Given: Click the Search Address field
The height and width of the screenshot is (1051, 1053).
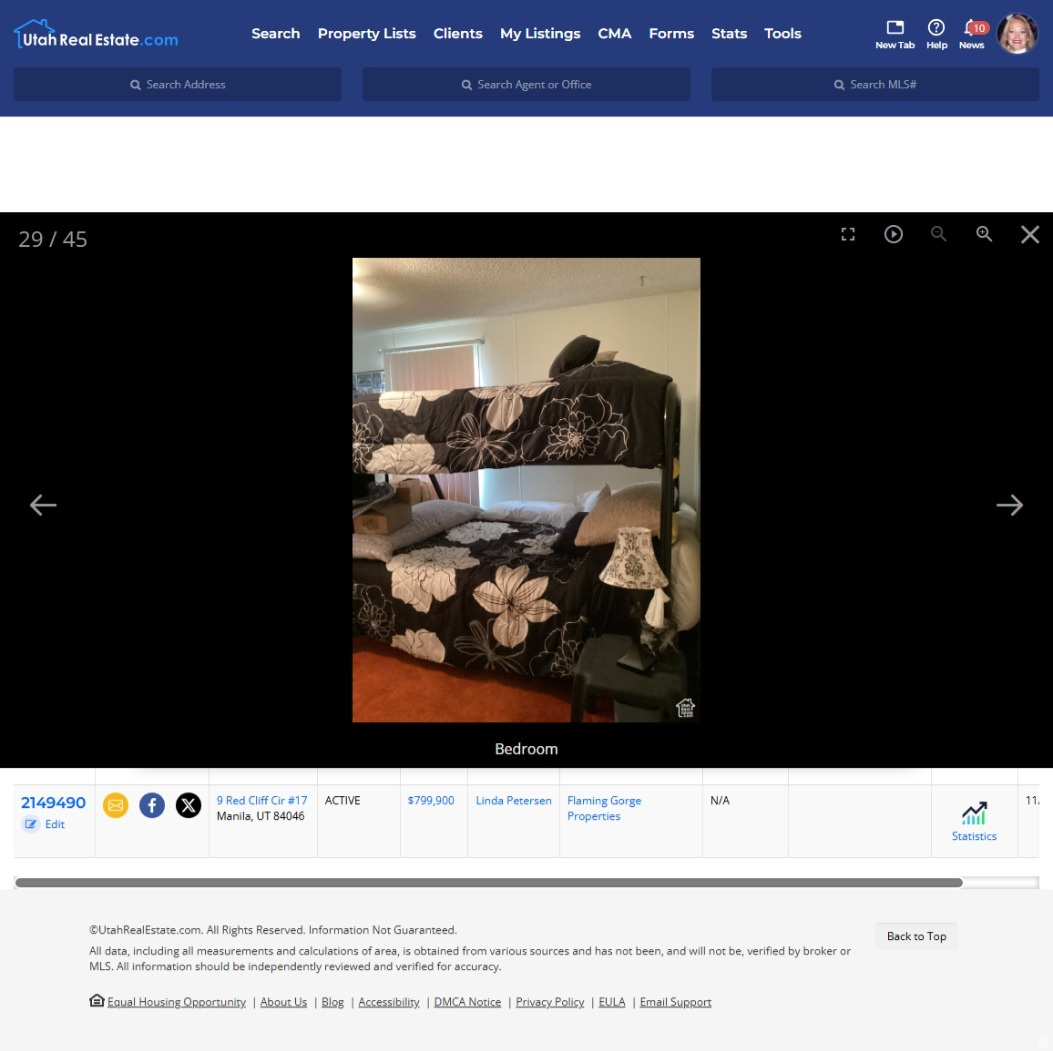Looking at the screenshot, I should (178, 85).
